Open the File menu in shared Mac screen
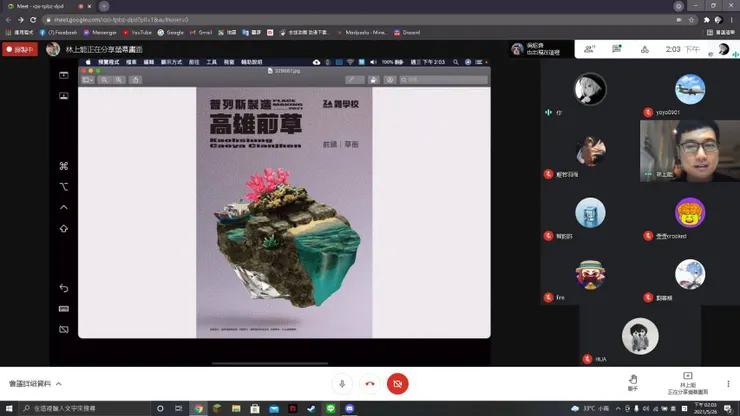Viewport: 740px width, 416px height. click(x=131, y=62)
